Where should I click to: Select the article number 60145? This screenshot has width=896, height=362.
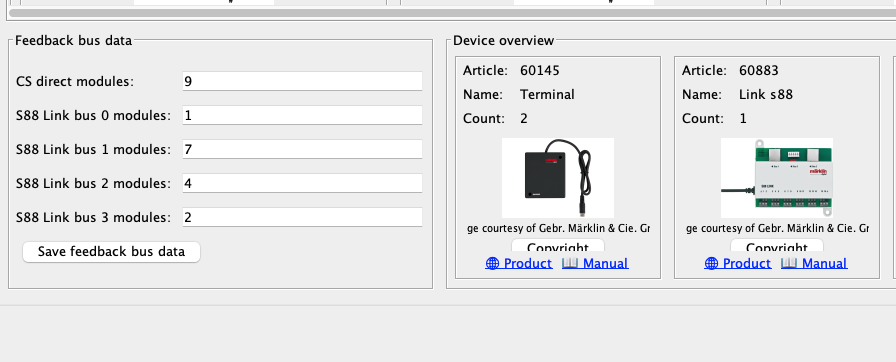(x=539, y=71)
